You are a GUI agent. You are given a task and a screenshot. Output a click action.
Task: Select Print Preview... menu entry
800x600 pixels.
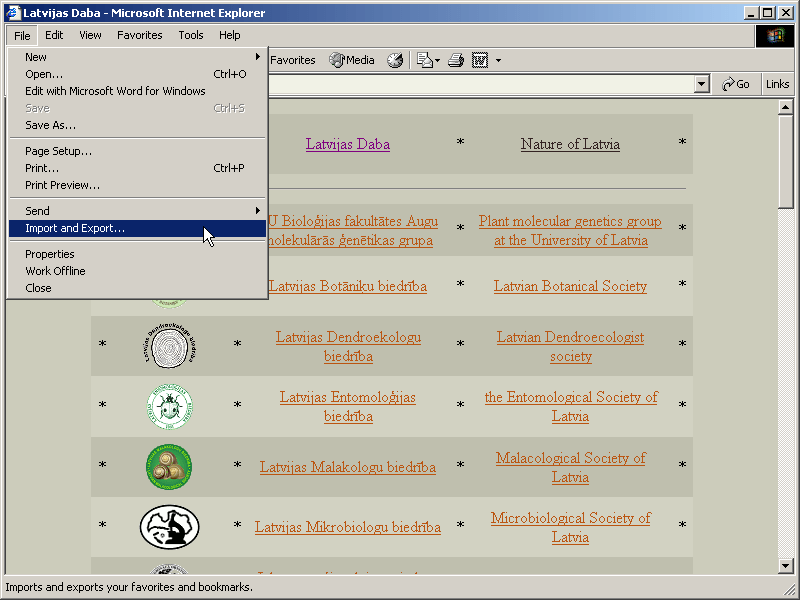(137, 185)
